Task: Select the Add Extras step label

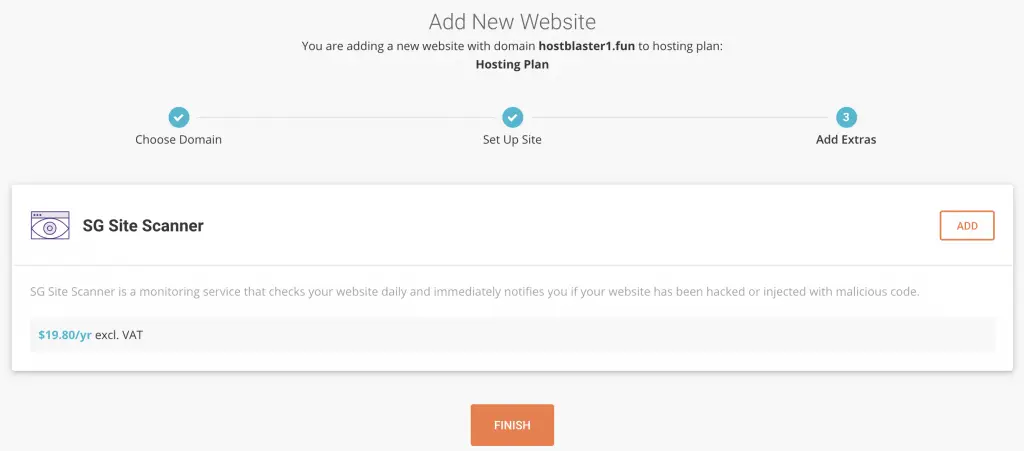Action: tap(846, 140)
